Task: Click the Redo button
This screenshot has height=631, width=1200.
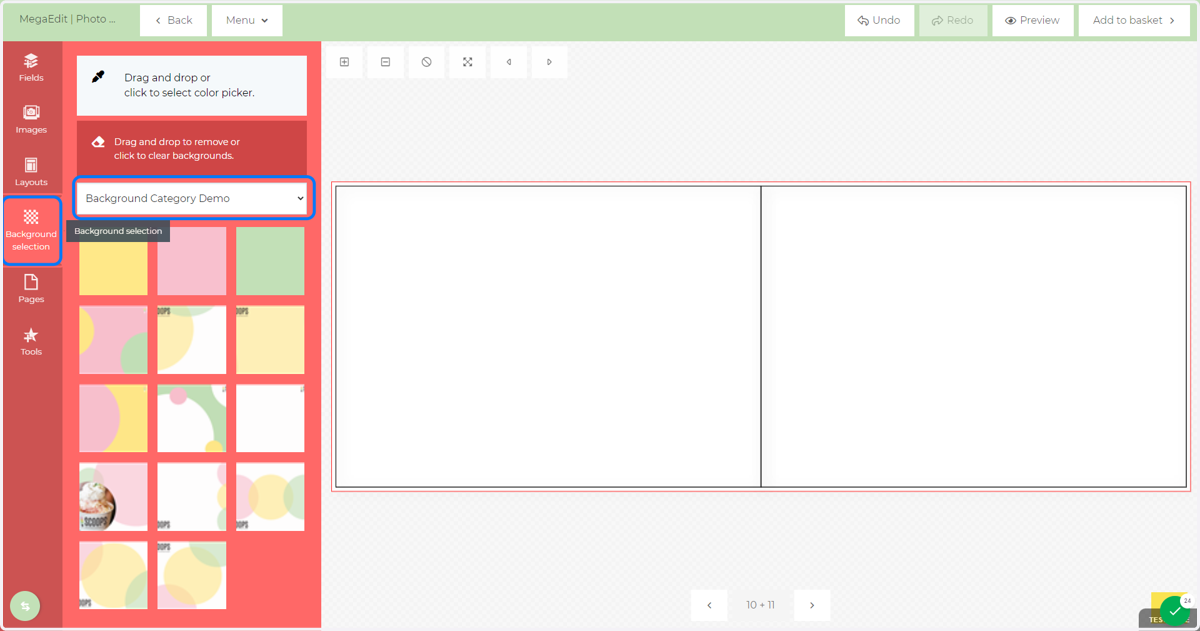Action: tap(953, 20)
